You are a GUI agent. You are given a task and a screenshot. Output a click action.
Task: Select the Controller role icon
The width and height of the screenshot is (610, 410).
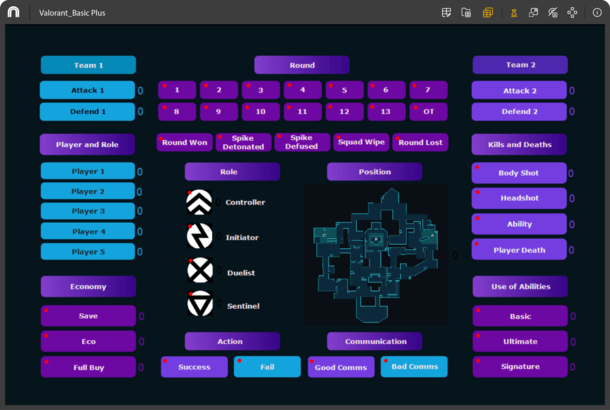[199, 202]
